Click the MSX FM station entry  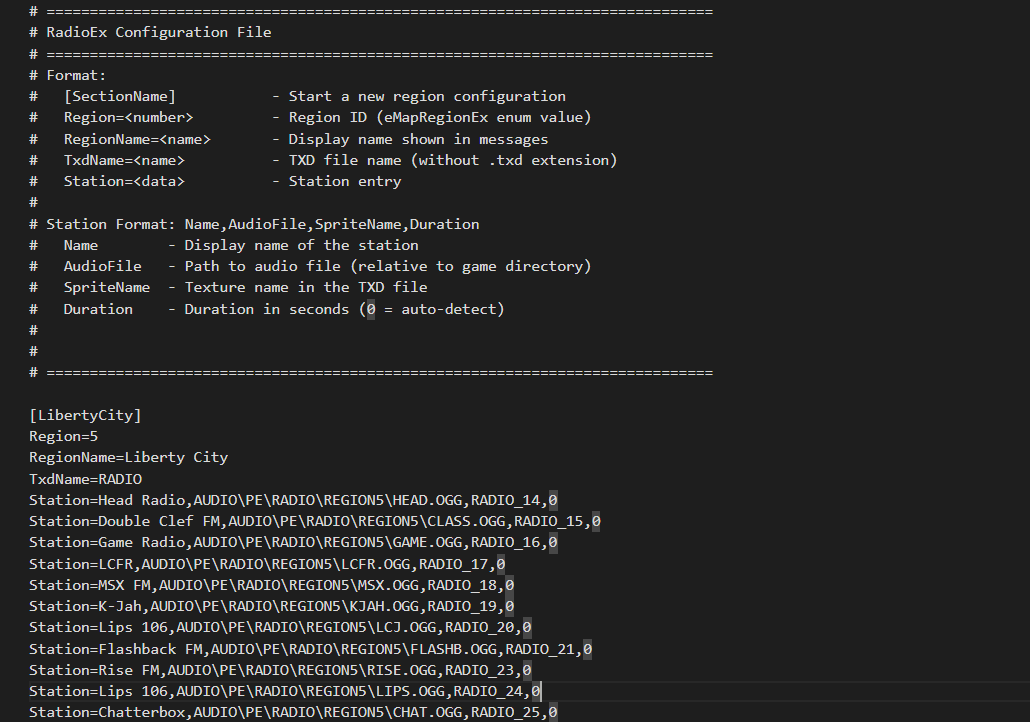270,584
